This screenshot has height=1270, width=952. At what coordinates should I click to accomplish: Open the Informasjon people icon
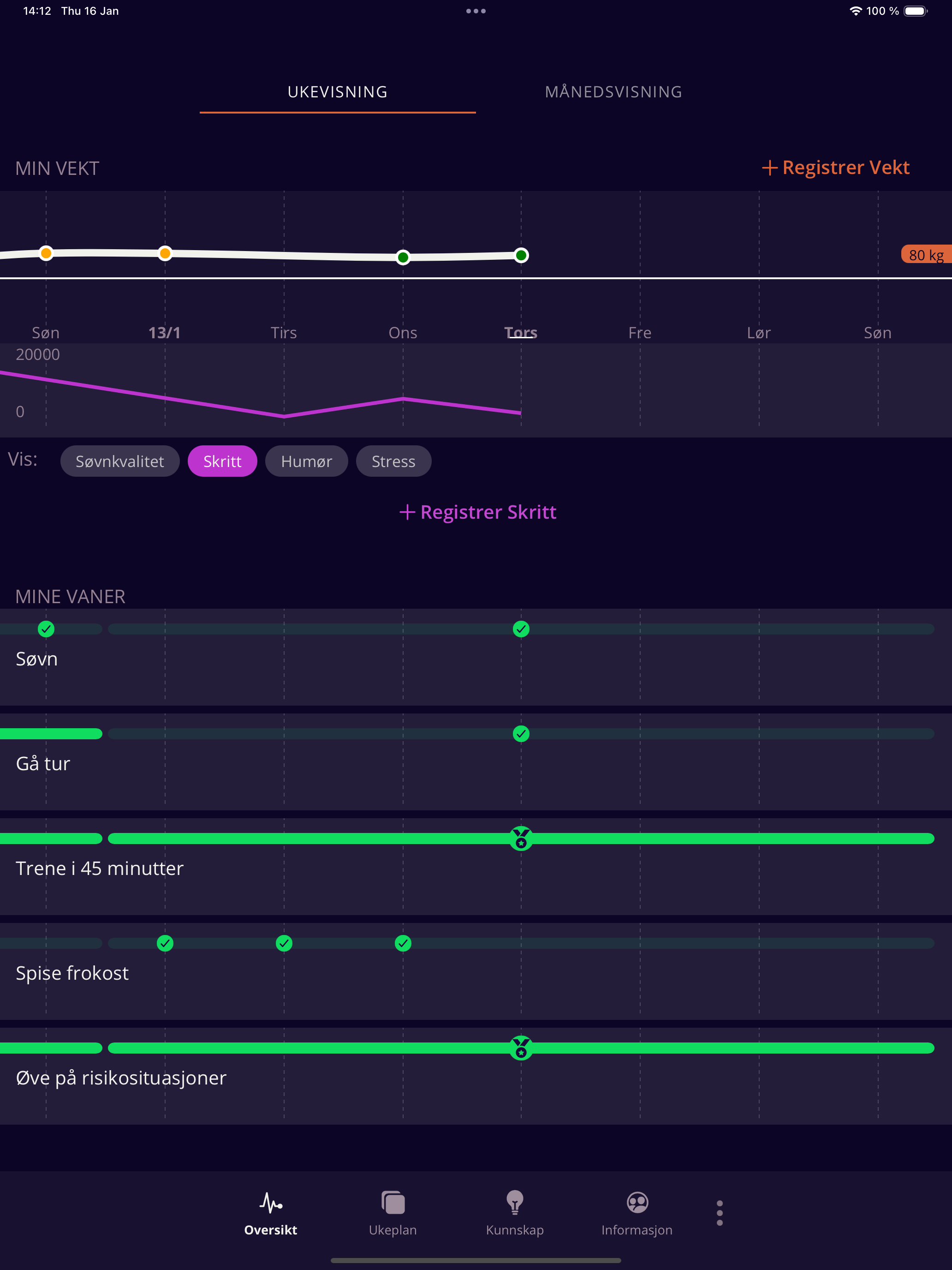pos(637,1202)
